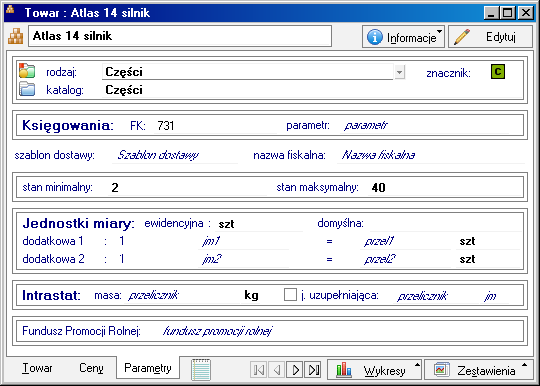This screenshot has width=540, height=386.
Task: Click the Jednostki miary section heading
Action: pos(79,223)
